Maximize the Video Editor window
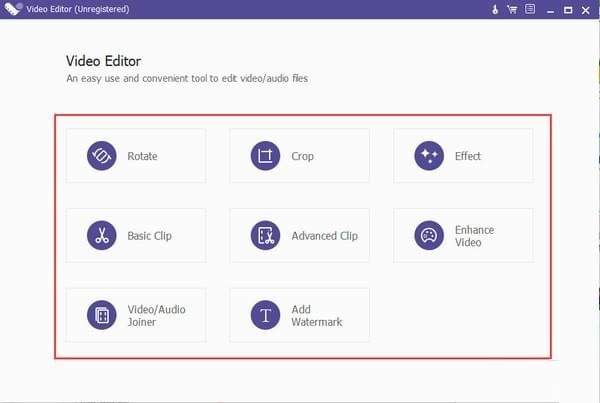 click(x=568, y=10)
